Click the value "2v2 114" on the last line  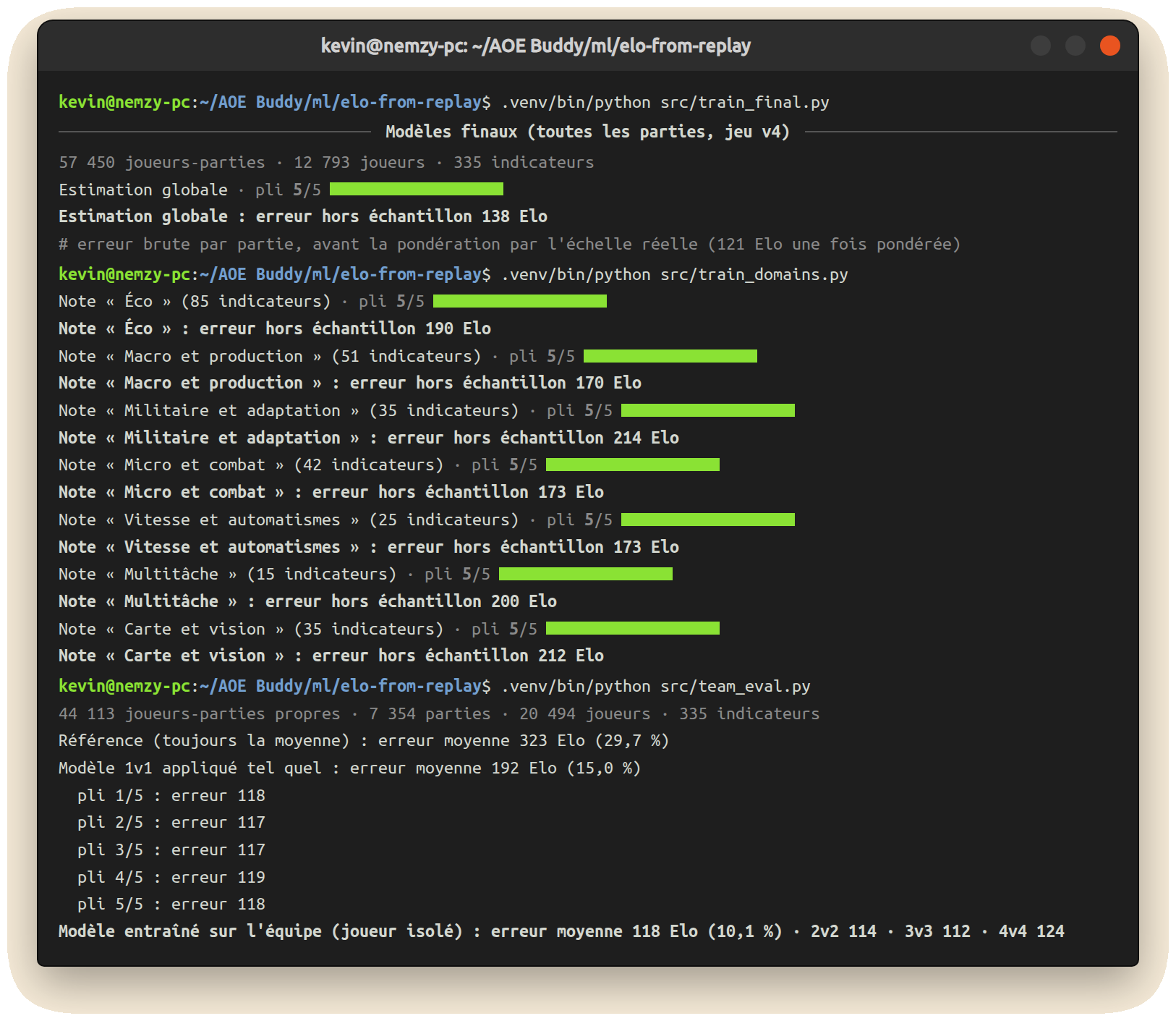(x=843, y=931)
